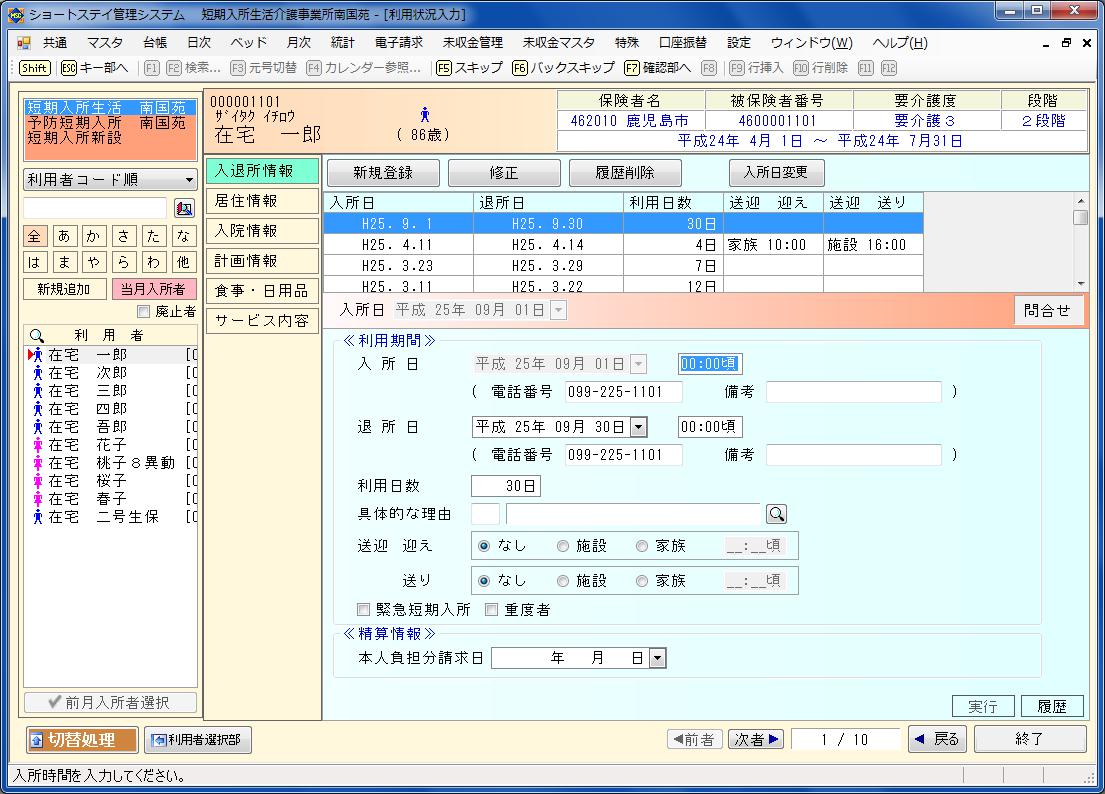Expand the 本人負担分請求日 date dropdown
1105x794 pixels.
657,658
